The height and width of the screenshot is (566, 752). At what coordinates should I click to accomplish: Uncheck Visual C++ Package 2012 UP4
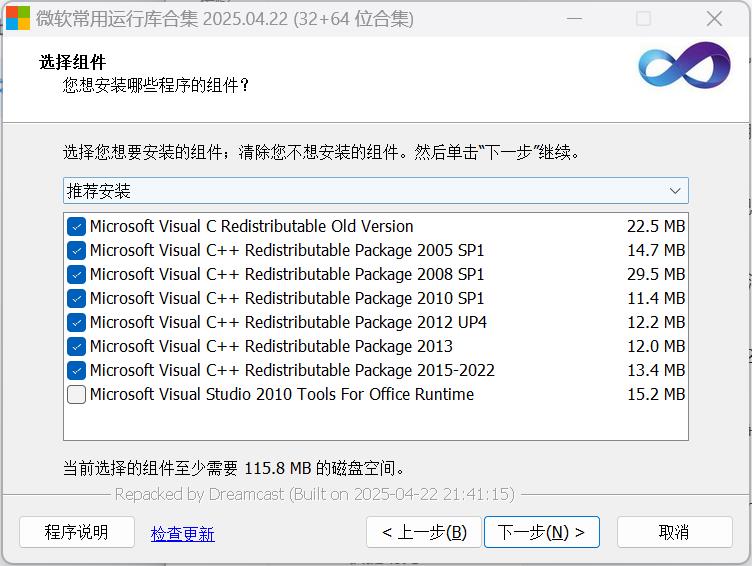click(x=77, y=322)
